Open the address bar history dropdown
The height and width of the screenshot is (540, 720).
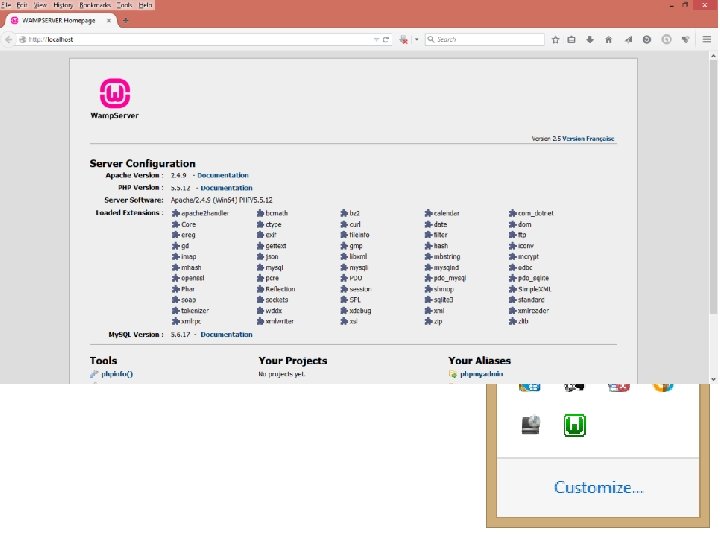click(376, 39)
